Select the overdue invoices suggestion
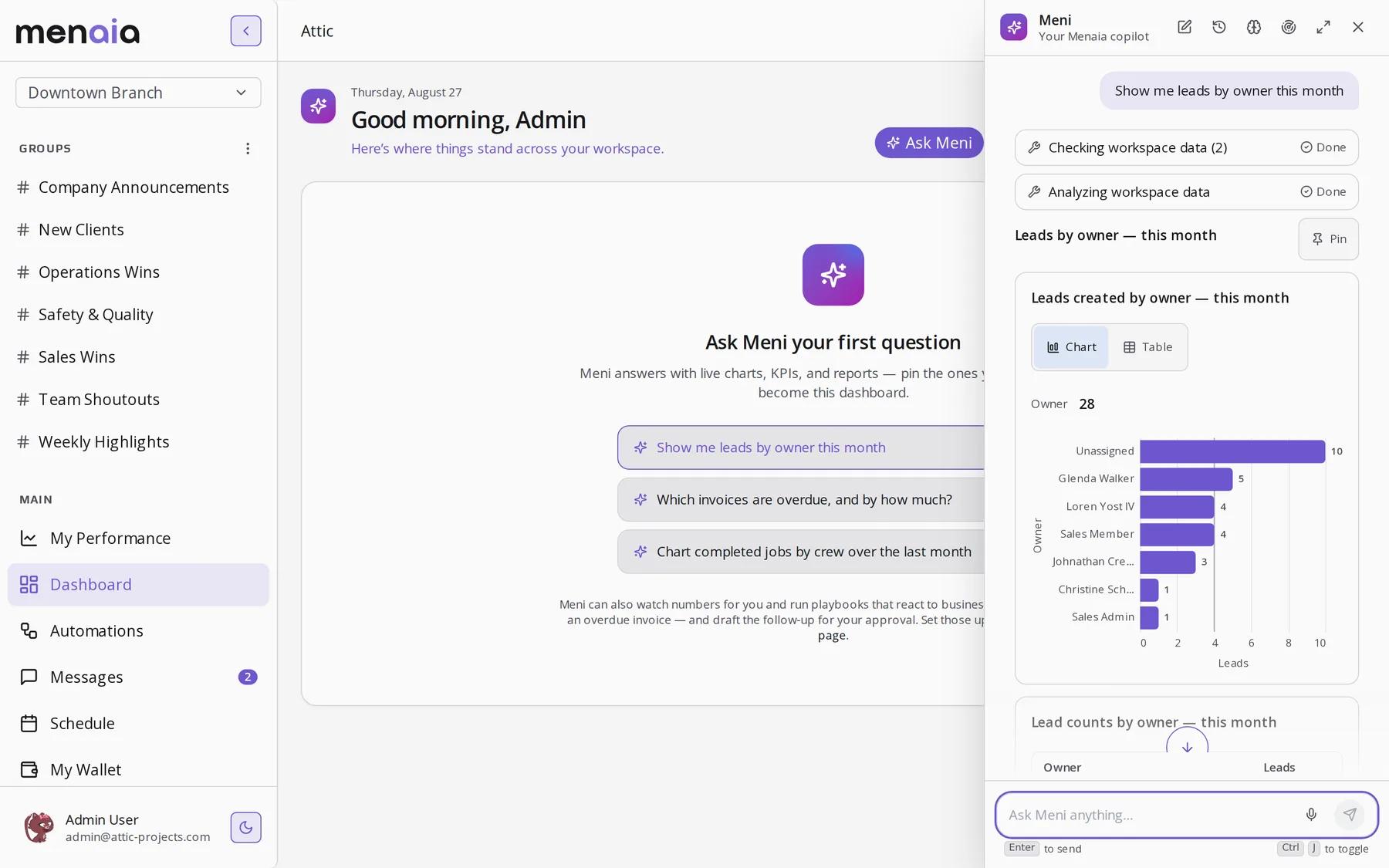The height and width of the screenshot is (868, 1389). pyautogui.click(x=801, y=499)
